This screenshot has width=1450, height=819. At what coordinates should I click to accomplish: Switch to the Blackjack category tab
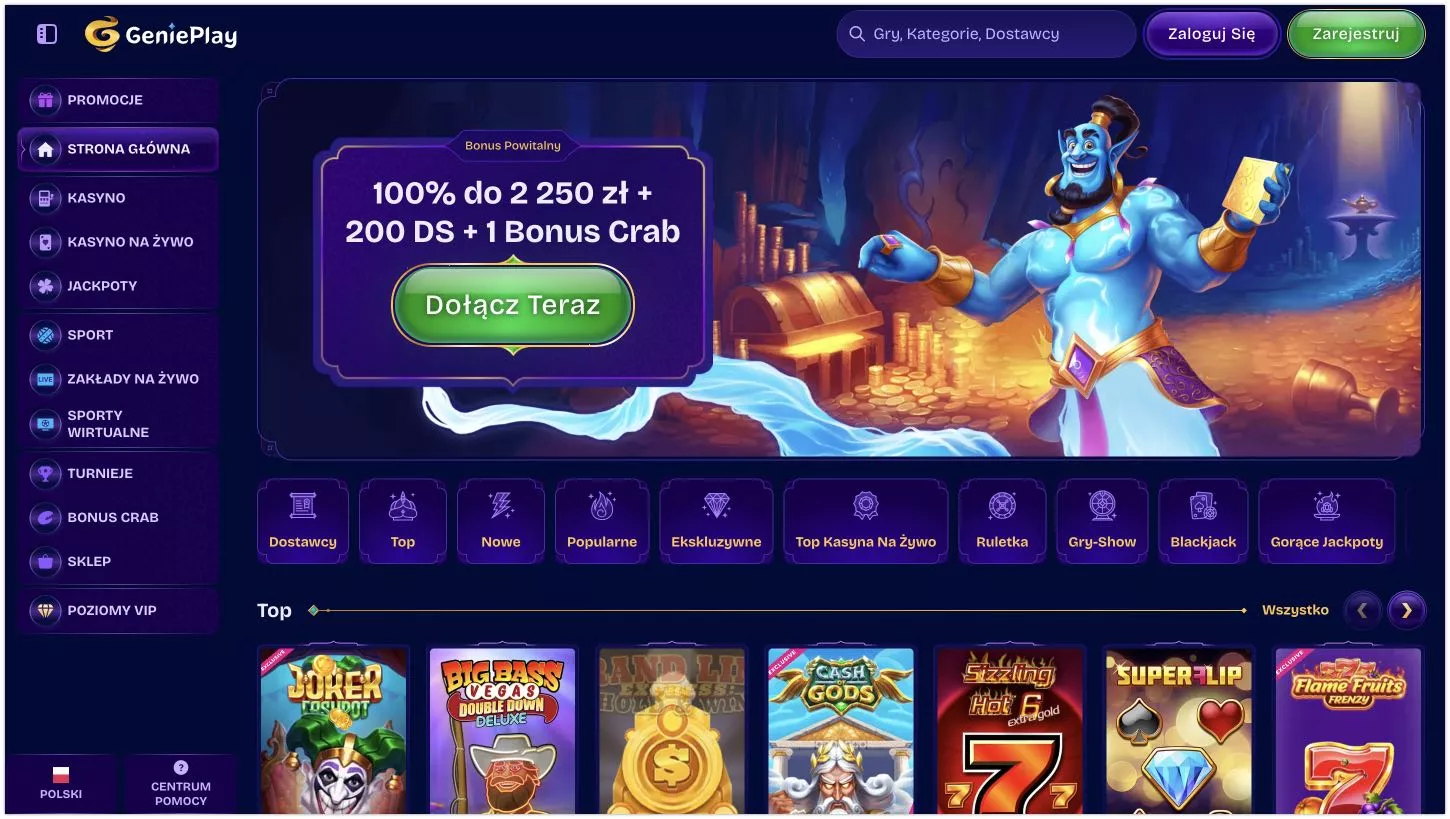point(1203,521)
